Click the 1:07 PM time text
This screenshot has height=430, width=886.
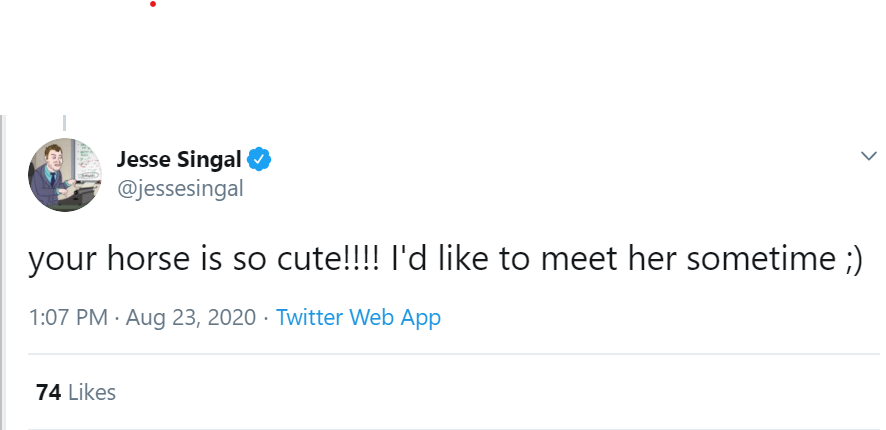point(68,318)
